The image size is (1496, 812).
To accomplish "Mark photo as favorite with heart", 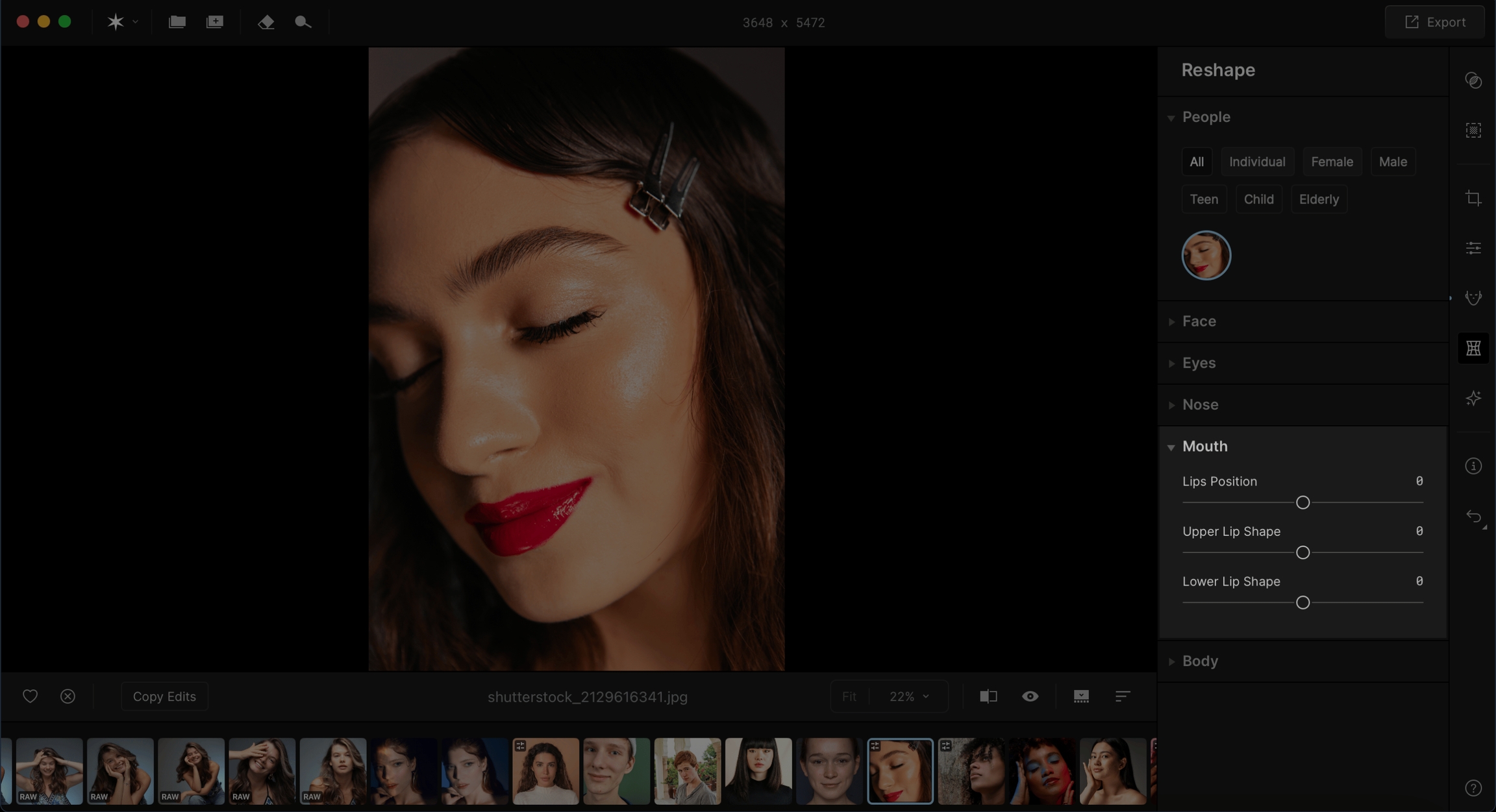I will click(30, 696).
